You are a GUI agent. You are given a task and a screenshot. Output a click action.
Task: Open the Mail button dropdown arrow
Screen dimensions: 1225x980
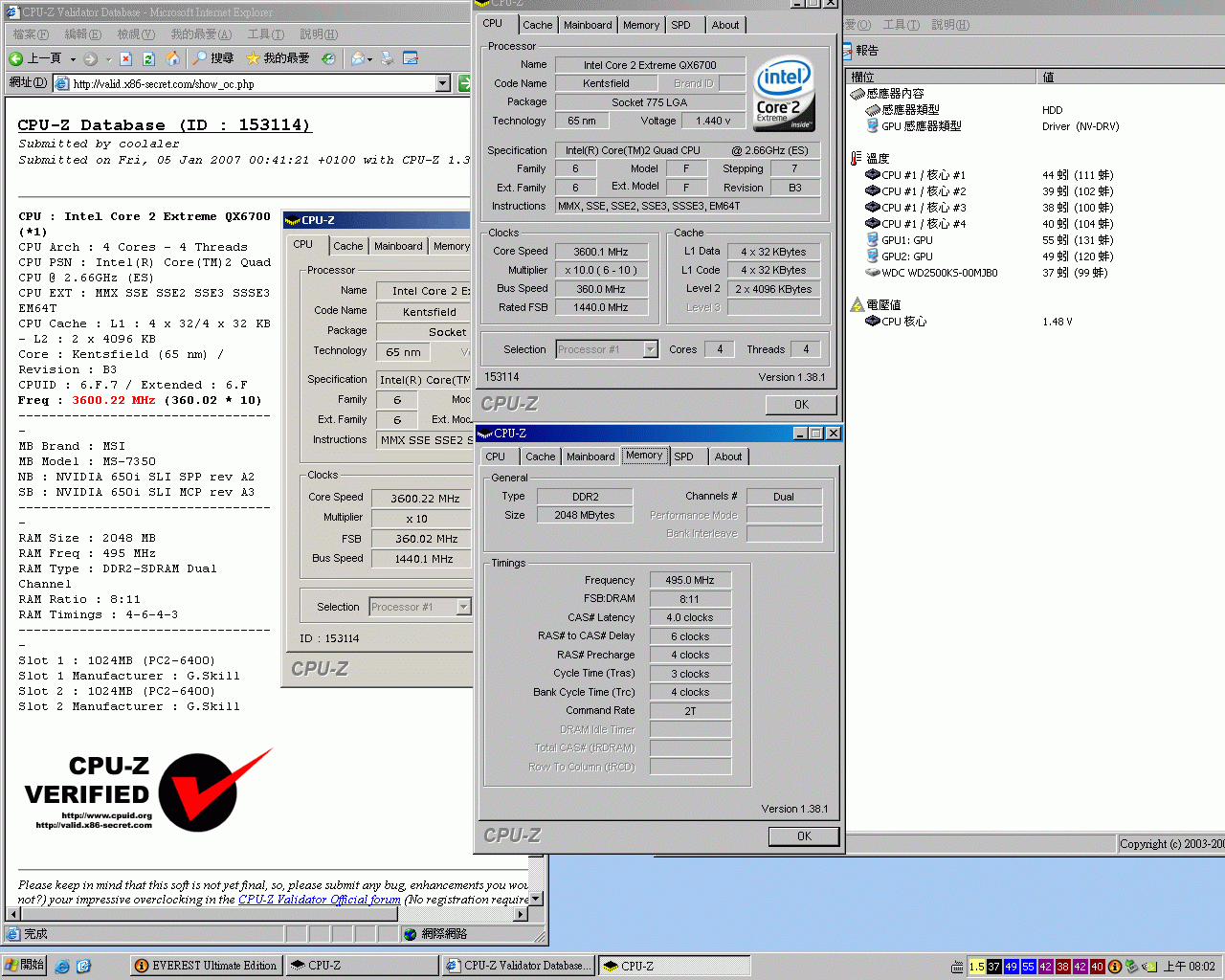[370, 58]
